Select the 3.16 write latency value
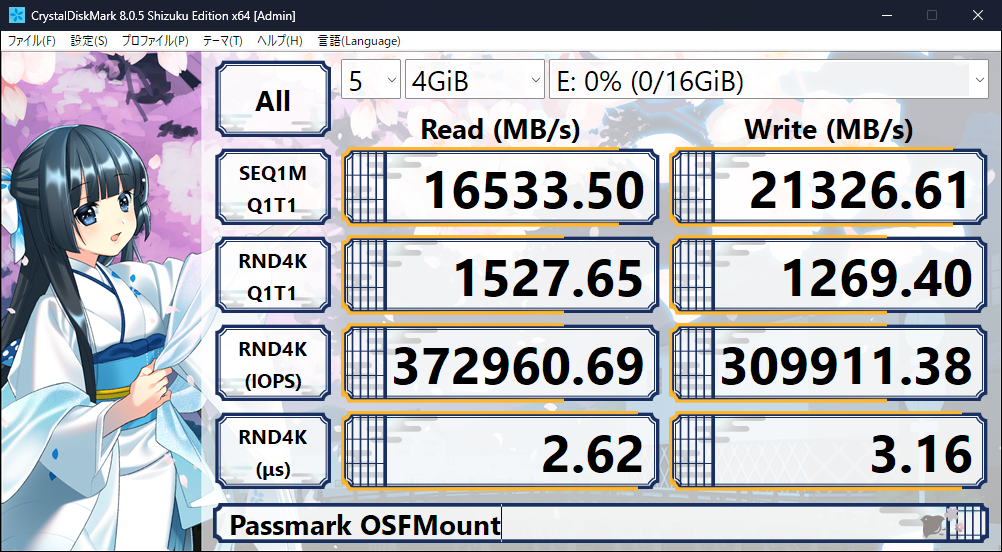Screen dimensions: 1002x552 pyautogui.click(x=828, y=452)
